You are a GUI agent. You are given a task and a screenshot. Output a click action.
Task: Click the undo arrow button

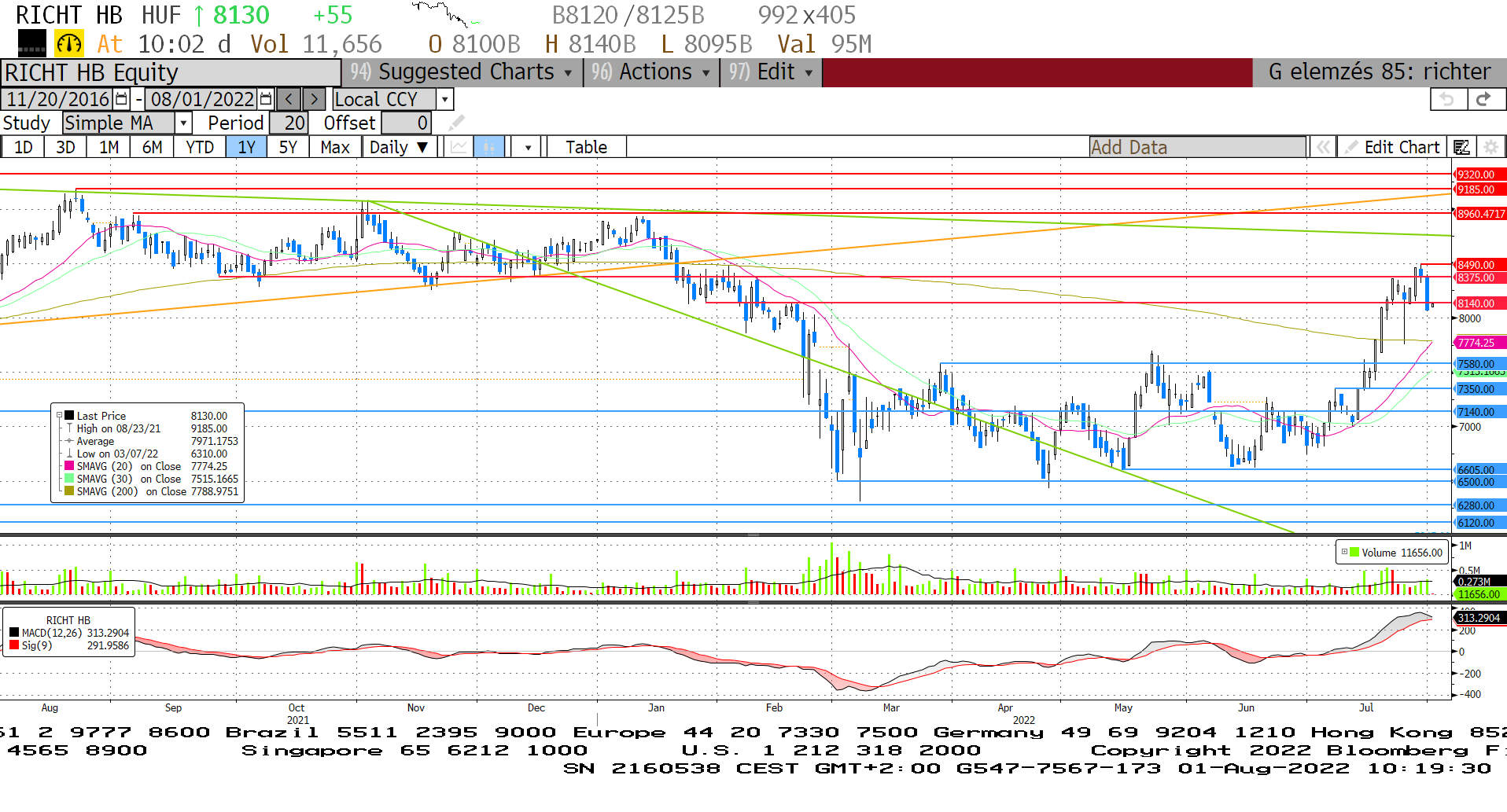(x=1448, y=99)
